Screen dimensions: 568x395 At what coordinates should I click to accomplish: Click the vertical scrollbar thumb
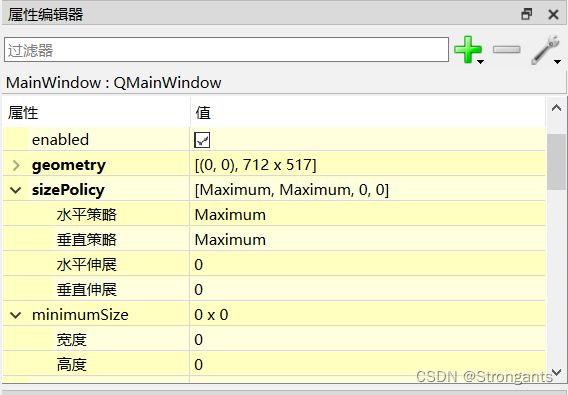556,162
